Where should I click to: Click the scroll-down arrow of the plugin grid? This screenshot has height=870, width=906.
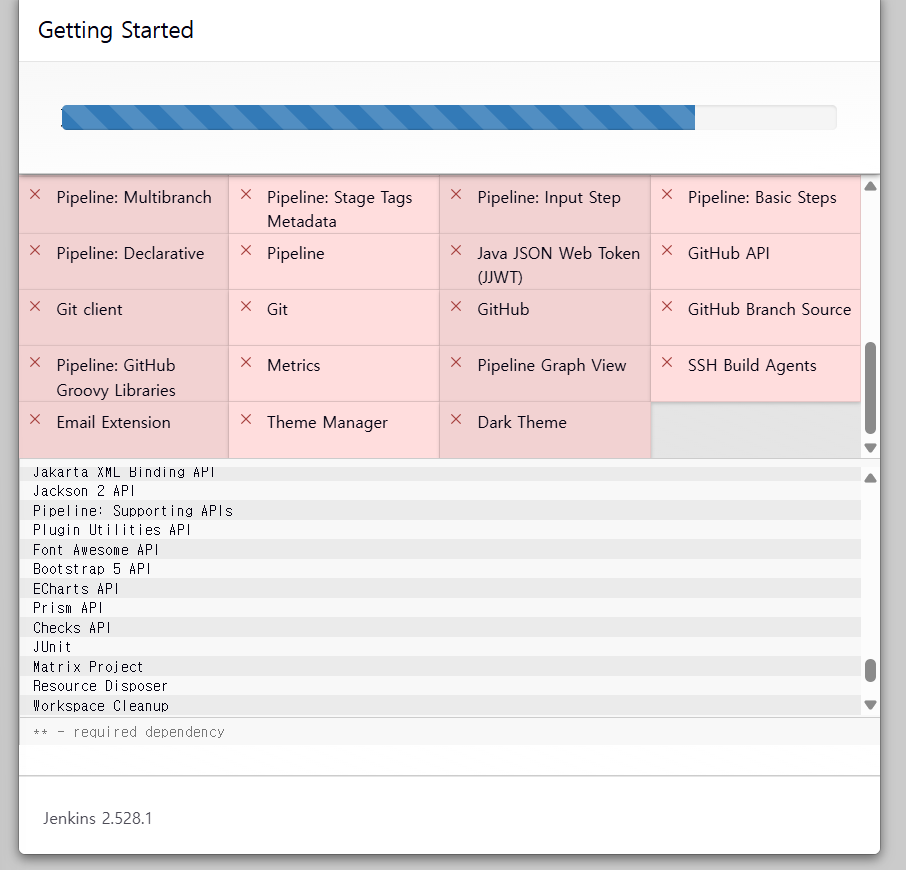tap(870, 448)
